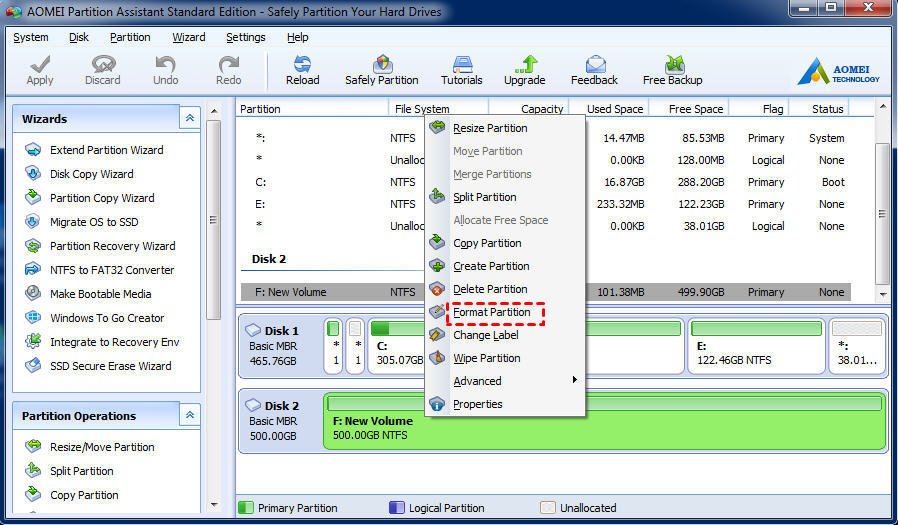Open the Wizard menu
The image size is (898, 525).
click(188, 37)
